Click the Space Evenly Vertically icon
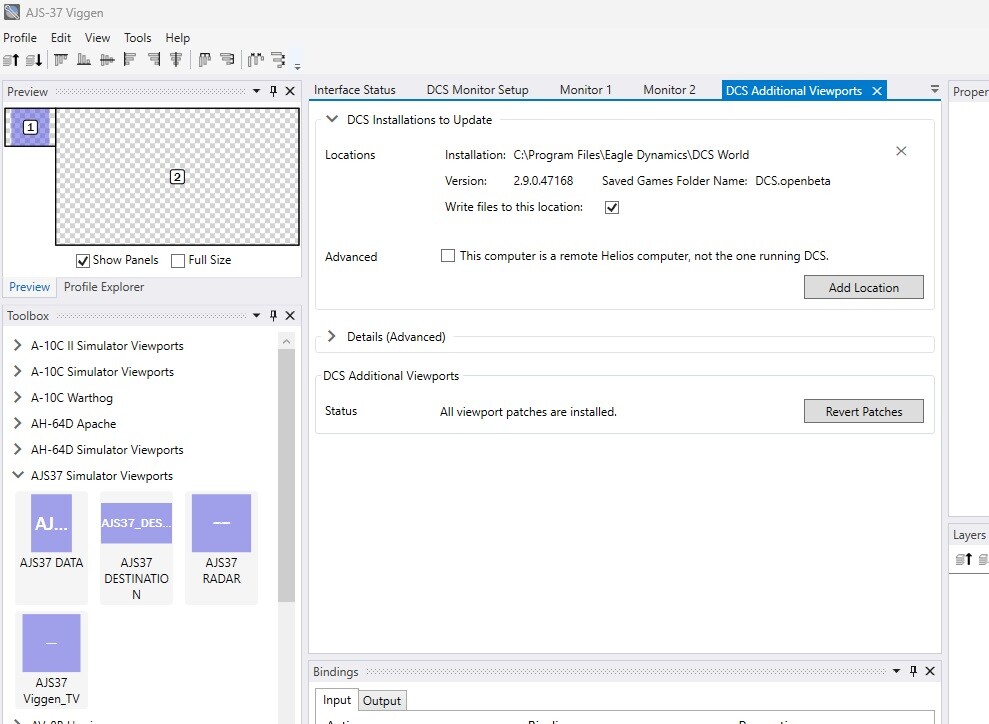Image resolution: width=989 pixels, height=724 pixels. point(278,60)
